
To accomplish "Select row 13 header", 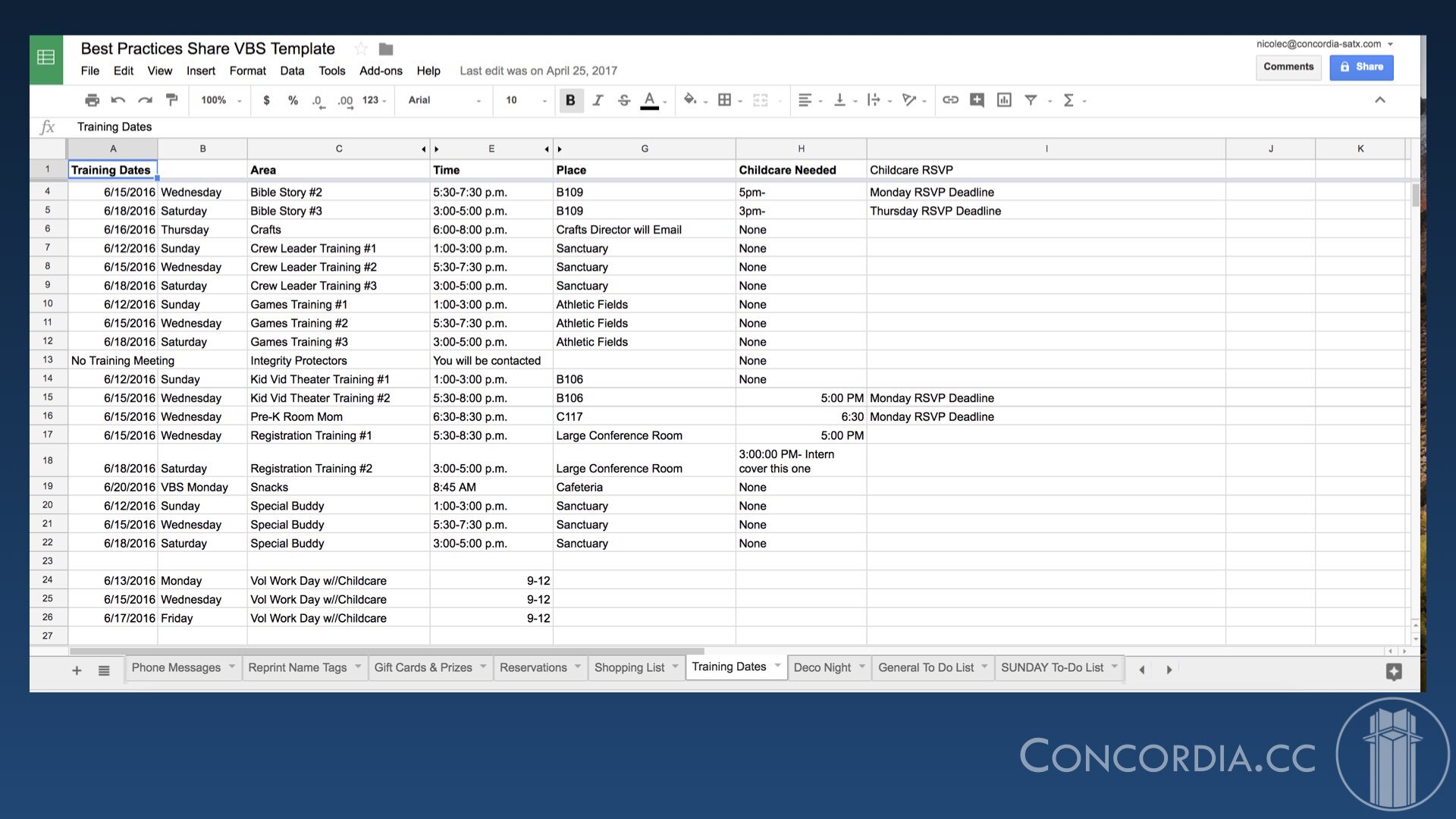I will click(x=48, y=359).
